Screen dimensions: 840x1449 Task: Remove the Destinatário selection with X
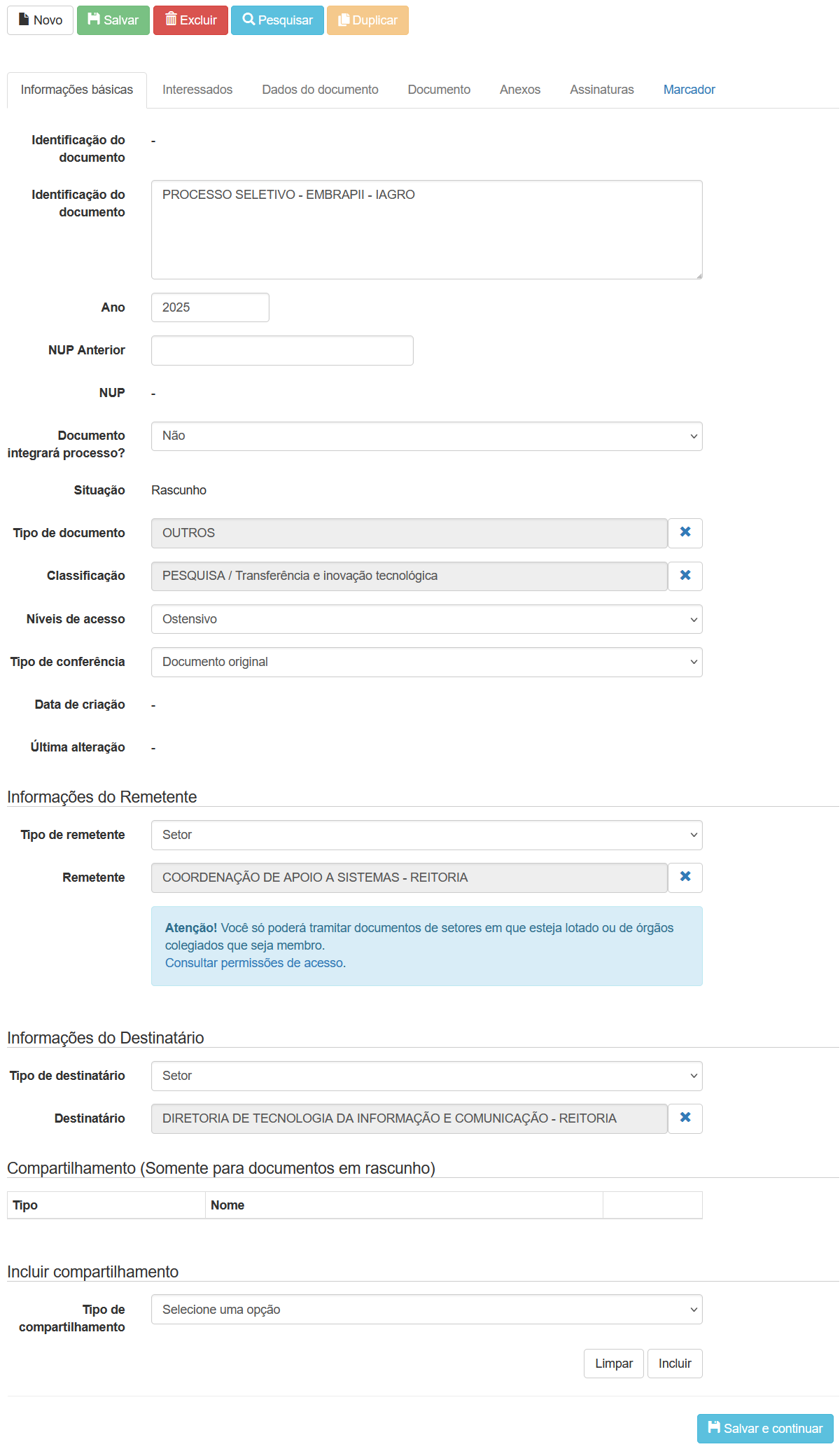(685, 1118)
